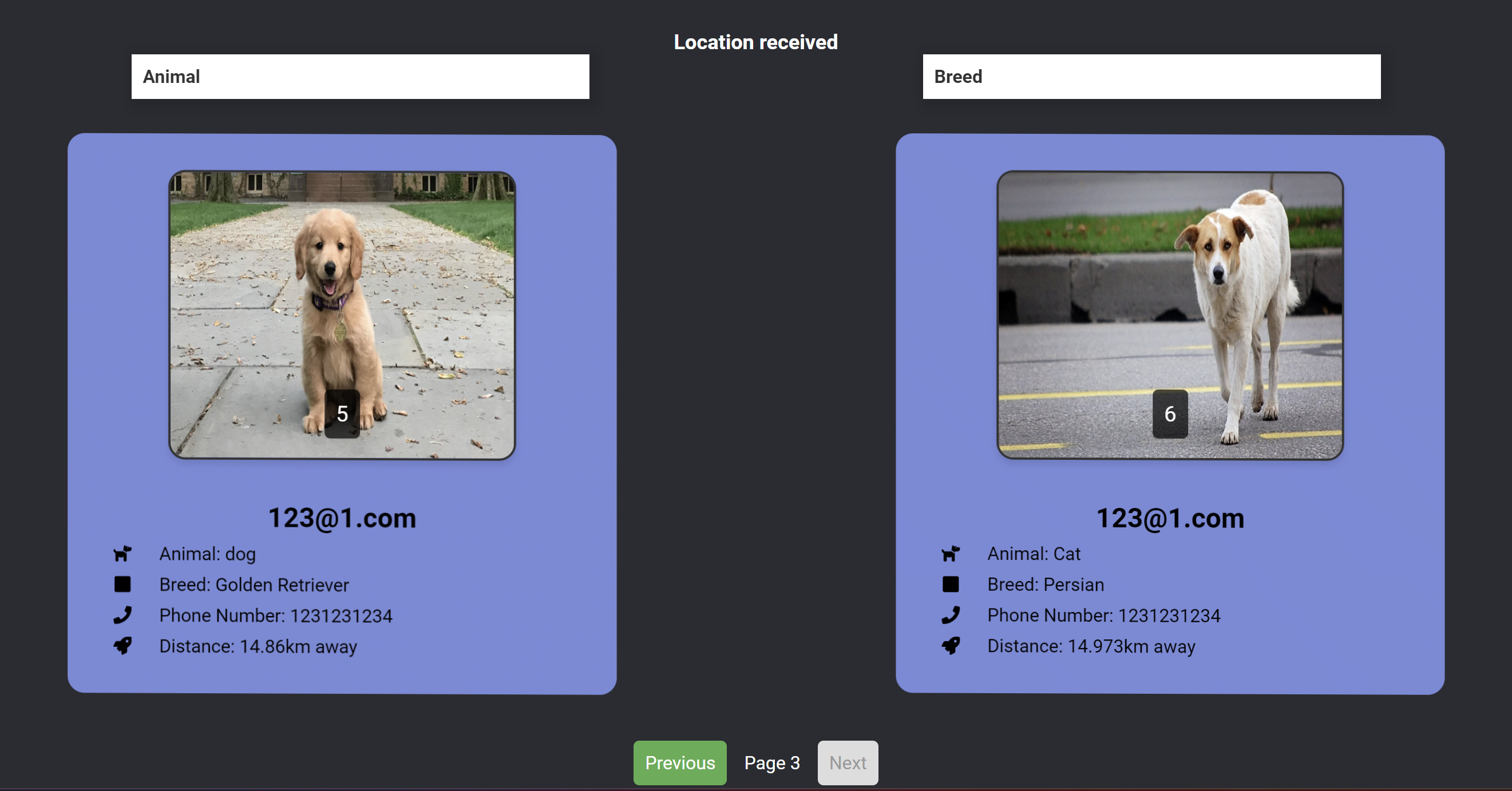Click the 123@1.com heading on Golden Retriever card
Screen dimensions: 1512x791
coord(342,518)
